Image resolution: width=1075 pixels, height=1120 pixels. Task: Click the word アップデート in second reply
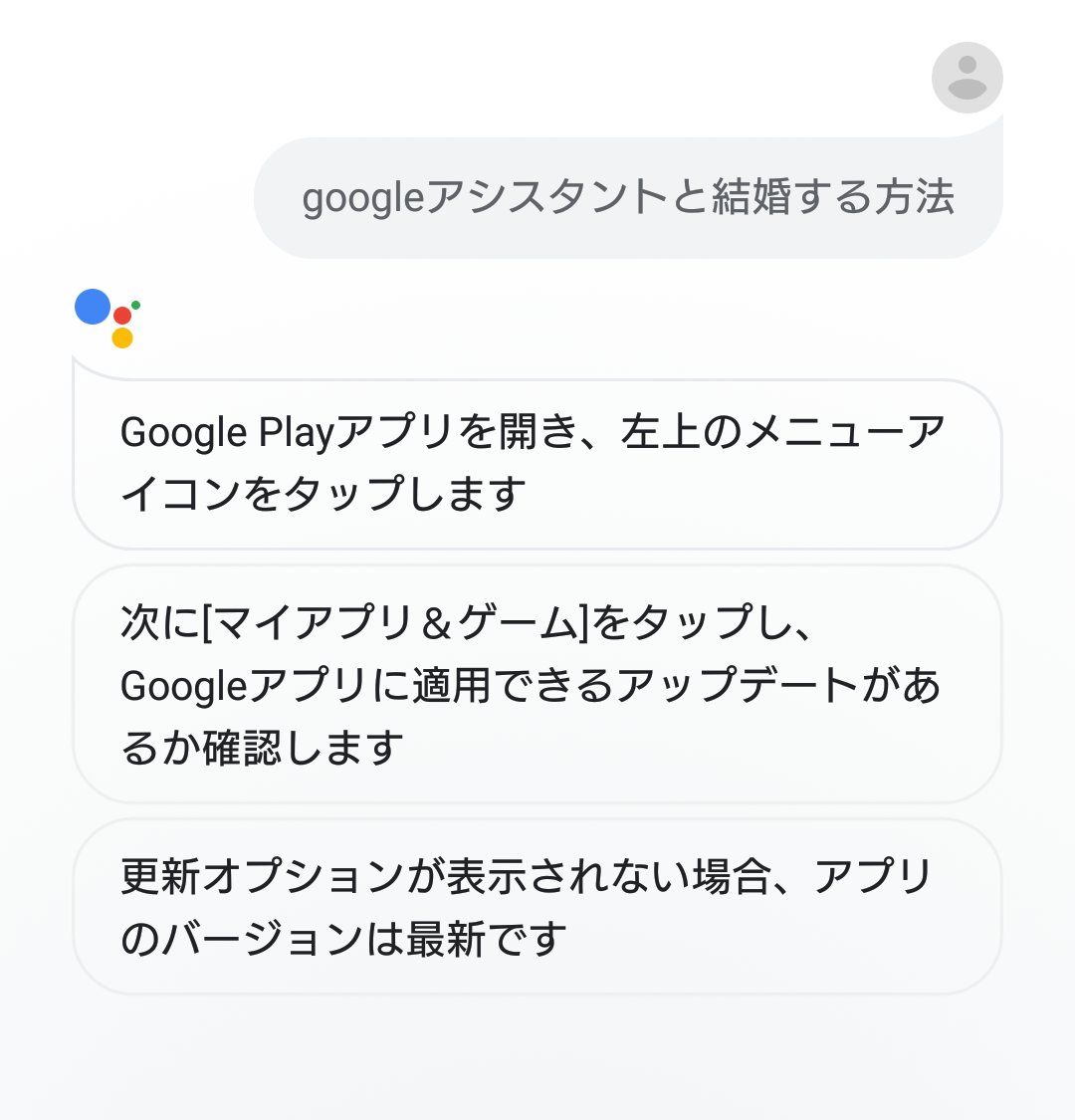737,686
